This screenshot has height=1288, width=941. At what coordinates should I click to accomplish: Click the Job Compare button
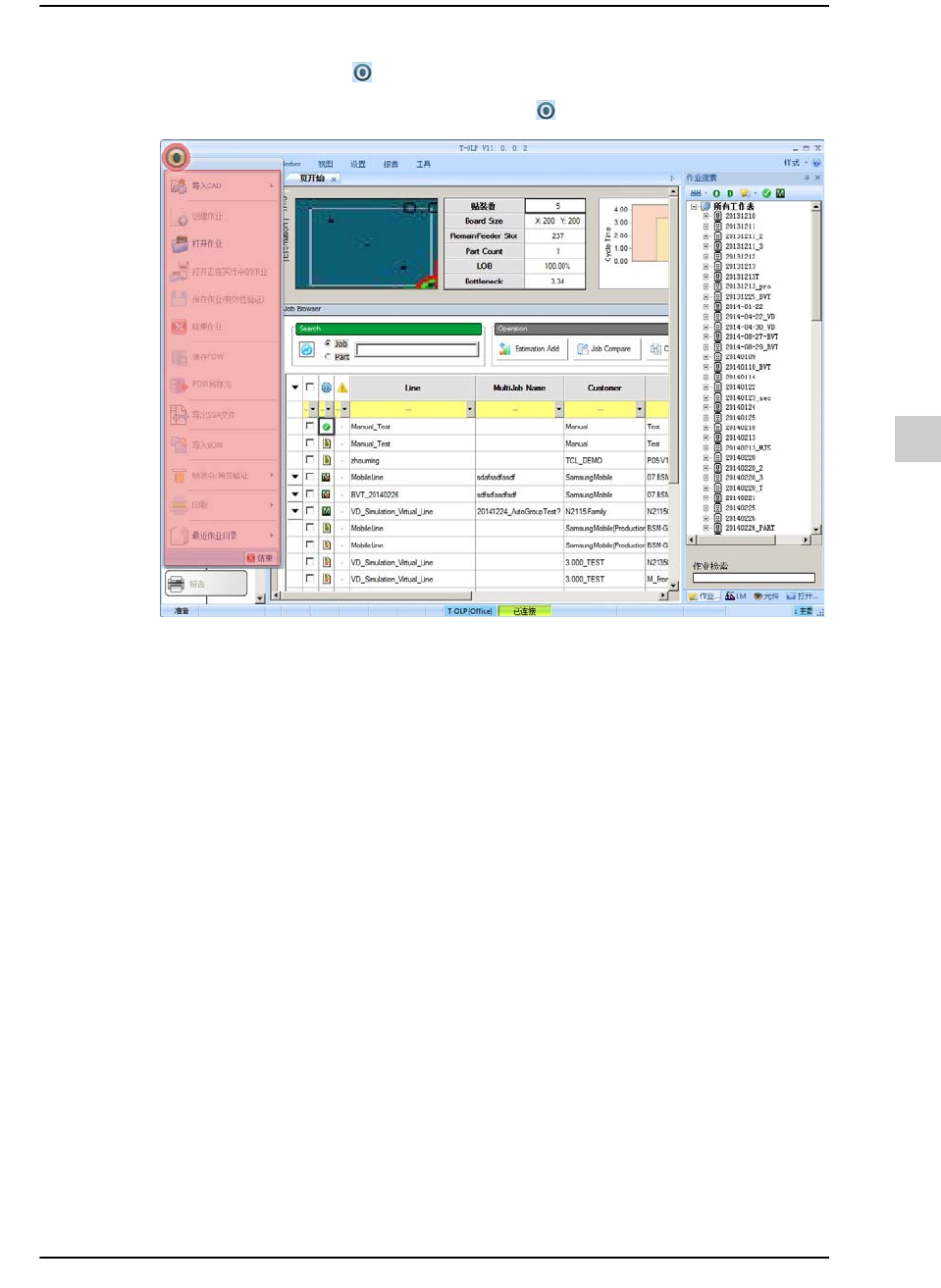(604, 348)
